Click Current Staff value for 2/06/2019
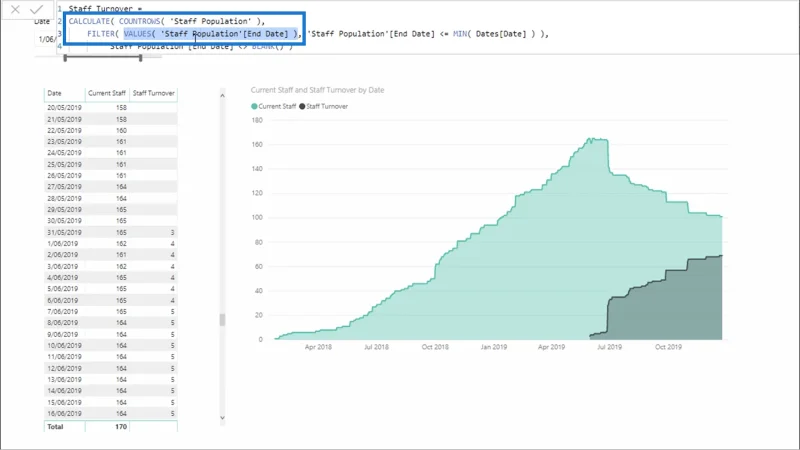 coord(121,255)
